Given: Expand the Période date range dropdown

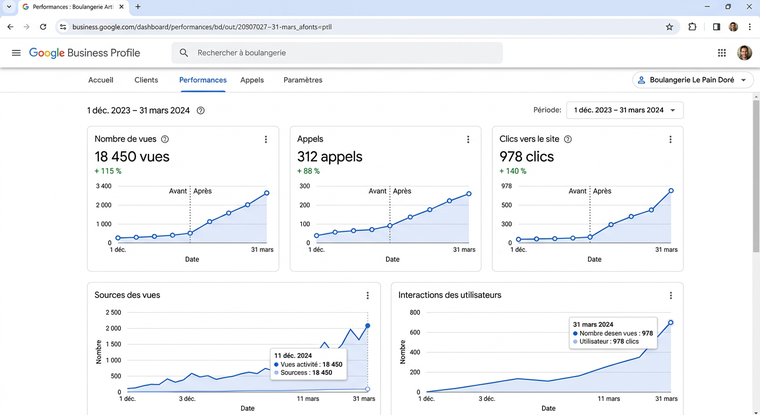Looking at the screenshot, I should coord(625,111).
